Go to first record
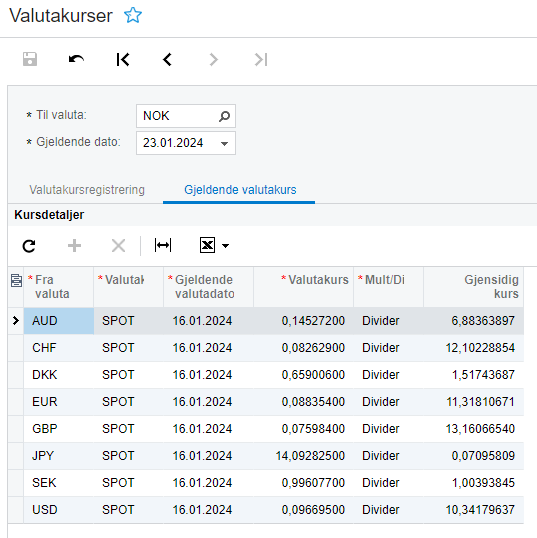Image resolution: width=537 pixels, height=538 pixels. pyautogui.click(x=122, y=59)
